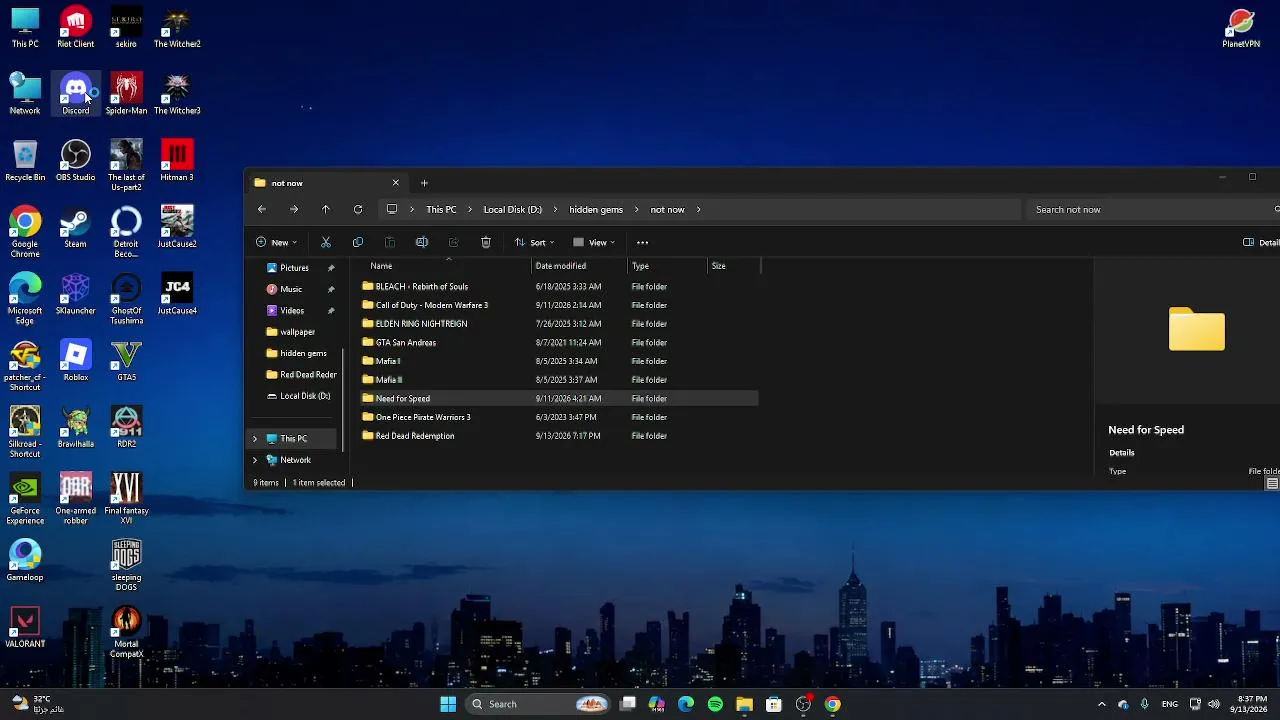
Task: Open the See more ellipsis menu
Action: [643, 242]
